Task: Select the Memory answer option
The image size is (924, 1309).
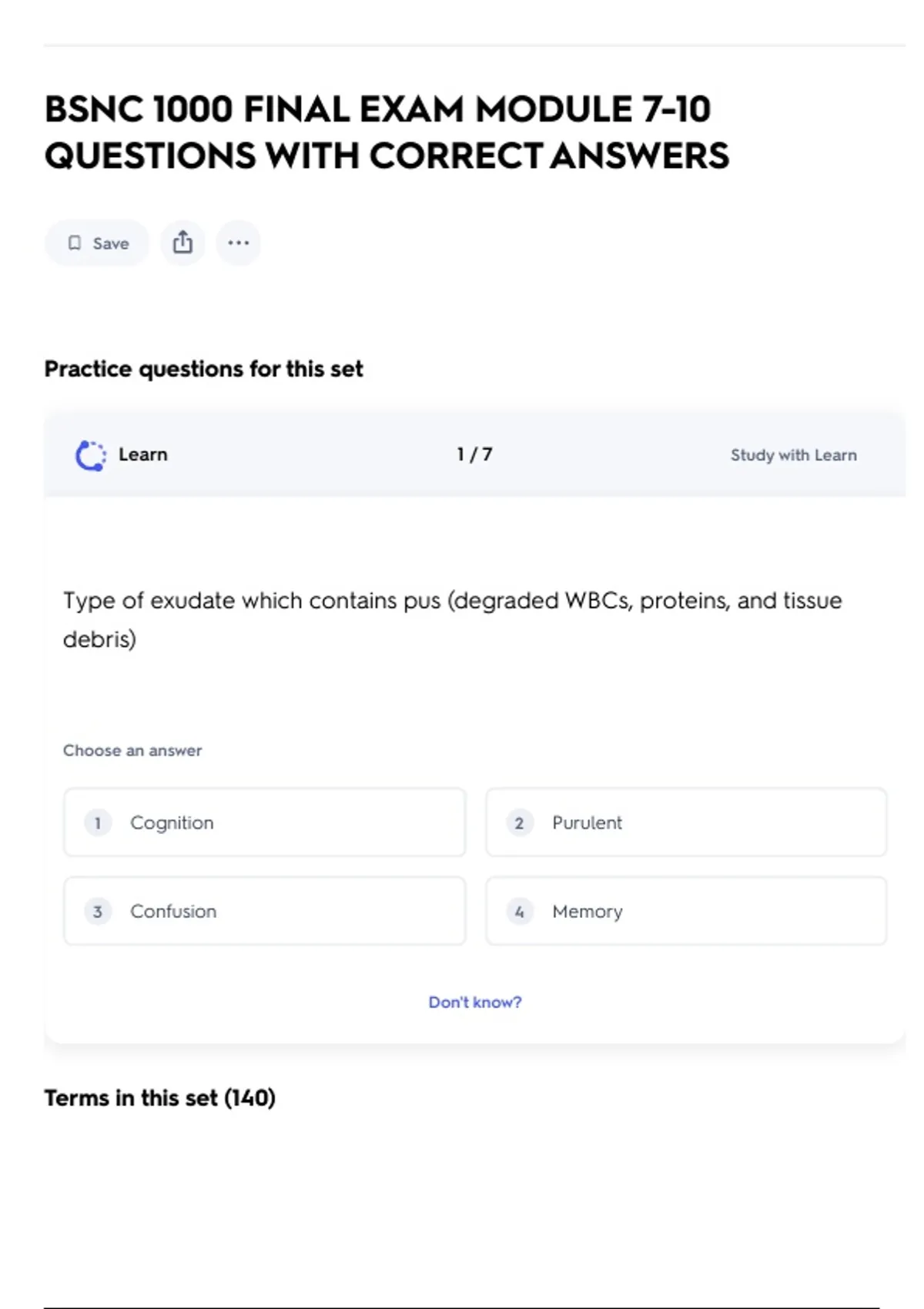Action: [685, 911]
